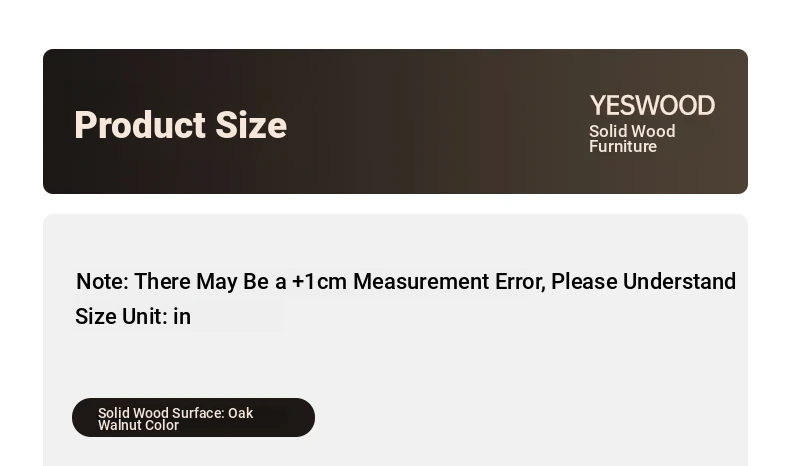
Task: Click the words 'There May Be a' in the note
Action: [210, 281]
